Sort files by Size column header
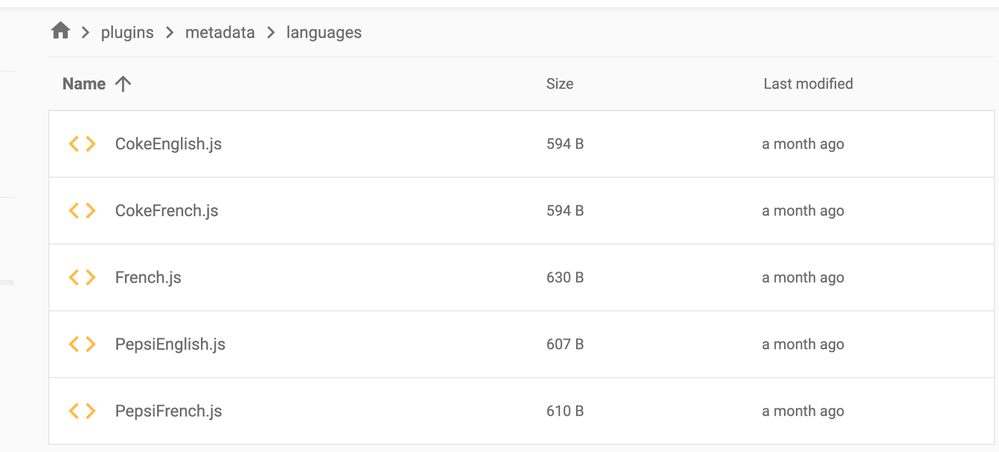 [x=559, y=84]
